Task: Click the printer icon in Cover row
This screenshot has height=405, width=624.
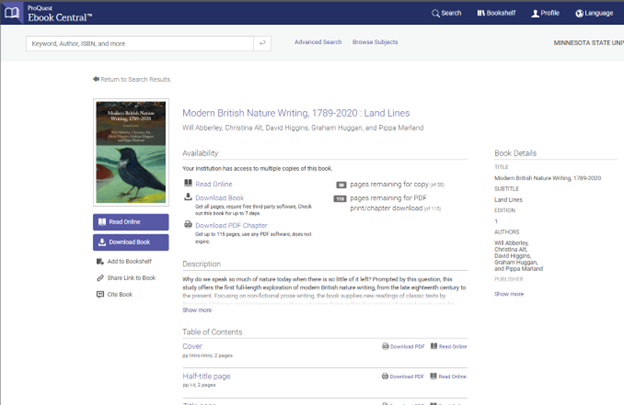Action: pyautogui.click(x=385, y=346)
